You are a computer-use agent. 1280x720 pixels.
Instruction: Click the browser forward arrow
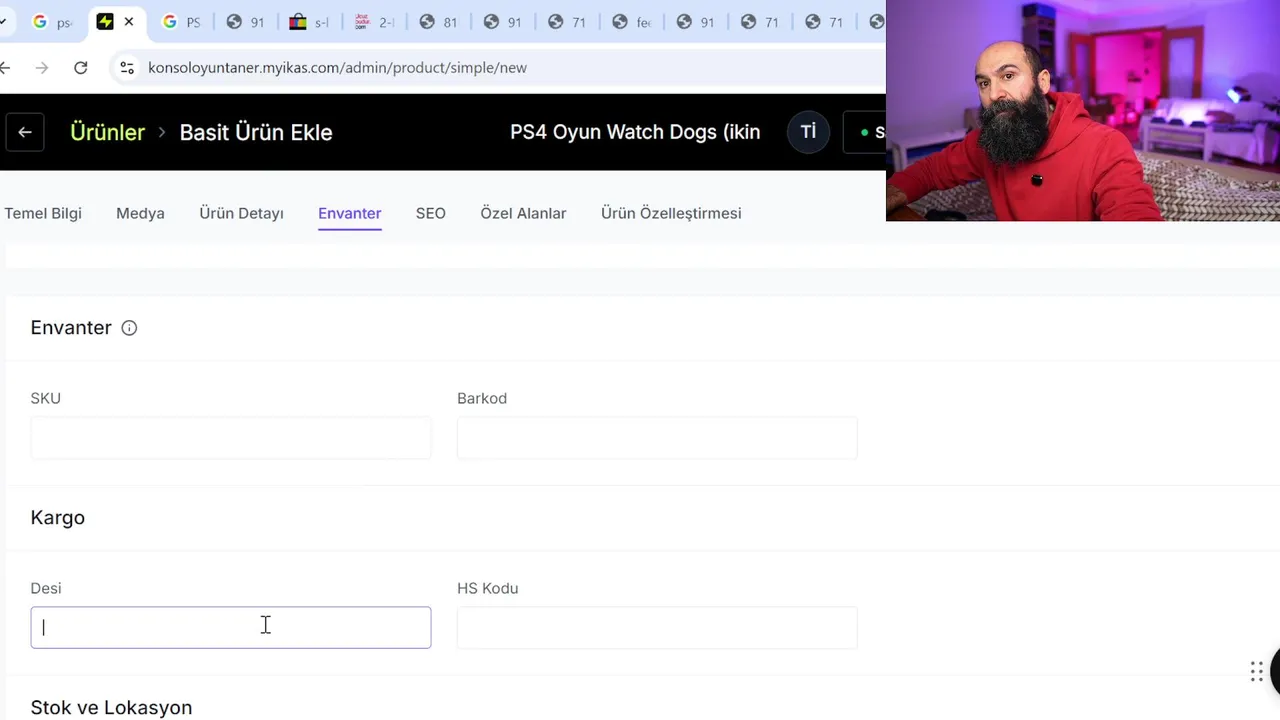click(x=41, y=68)
